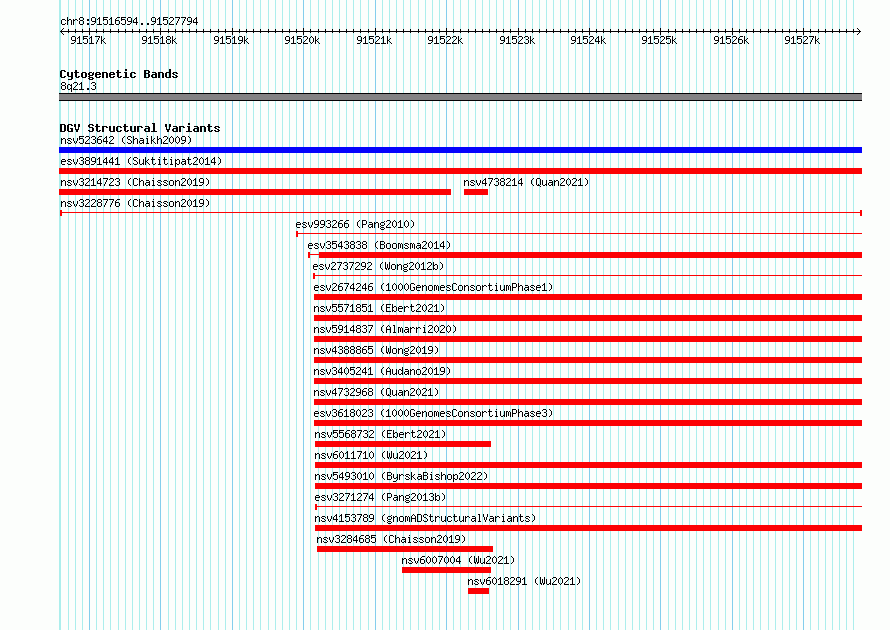
Task: Click the short red nsv4738214 bar
Action: [476, 192]
